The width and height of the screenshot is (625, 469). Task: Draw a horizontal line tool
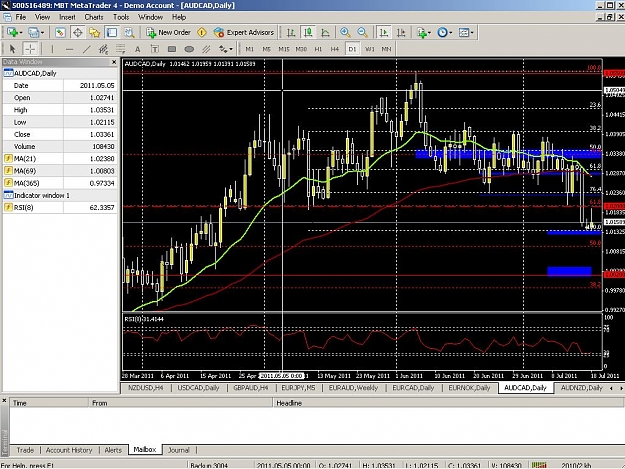click(69, 49)
